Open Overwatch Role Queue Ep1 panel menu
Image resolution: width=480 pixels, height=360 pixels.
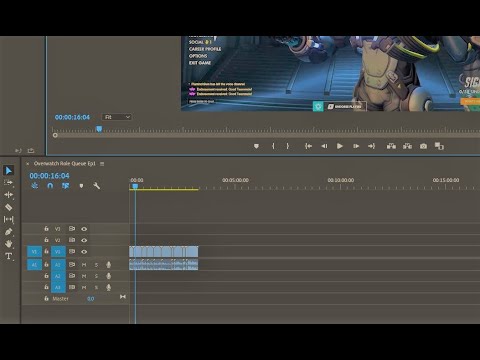[x=102, y=164]
